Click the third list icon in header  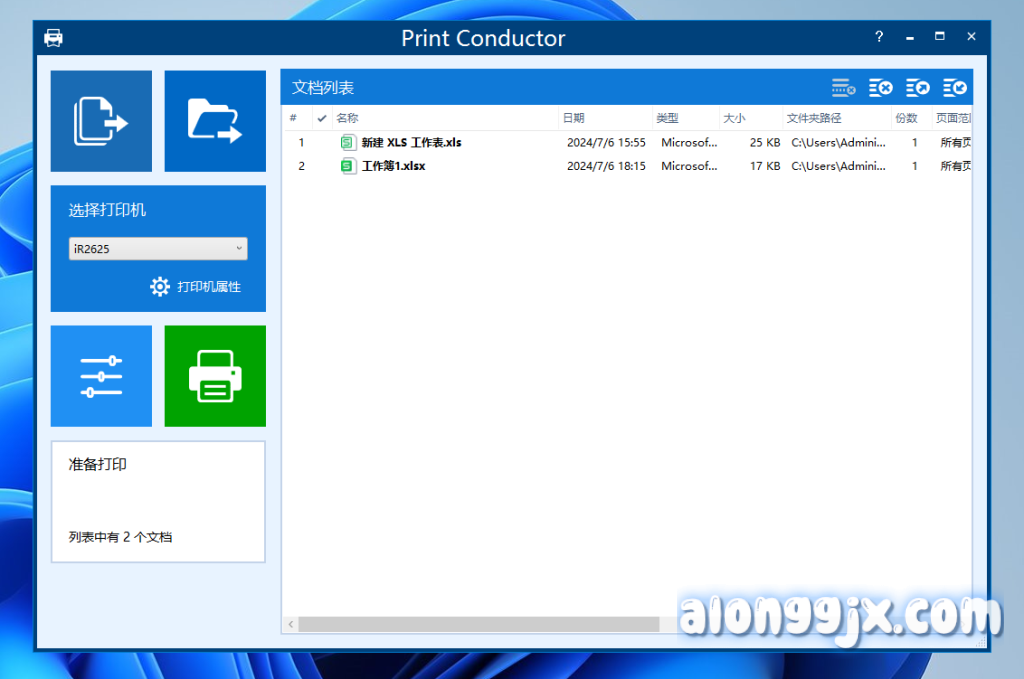(917, 88)
